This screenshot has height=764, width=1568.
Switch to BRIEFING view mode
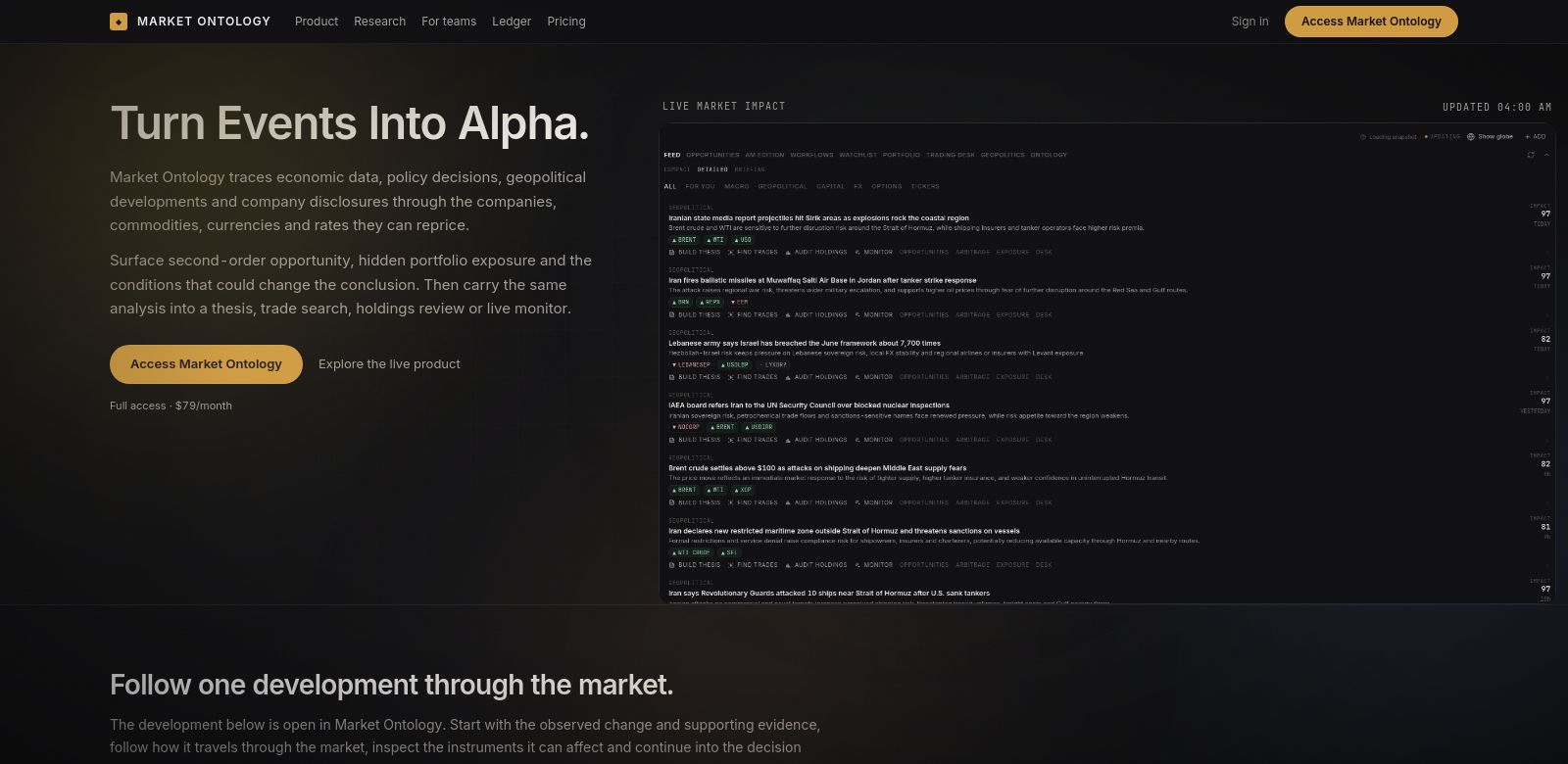click(750, 169)
